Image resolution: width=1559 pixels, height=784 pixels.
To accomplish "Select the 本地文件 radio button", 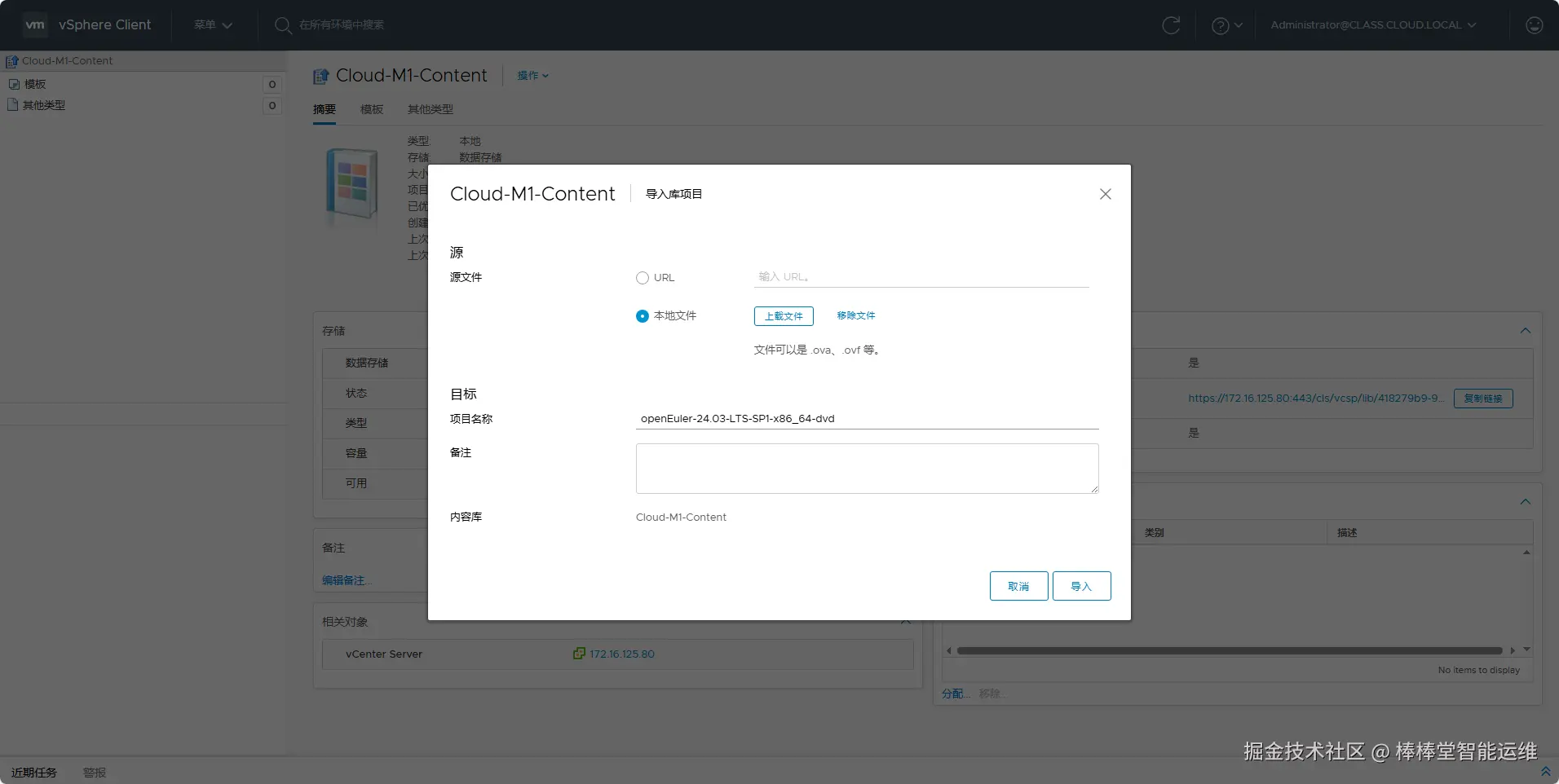I will (643, 316).
